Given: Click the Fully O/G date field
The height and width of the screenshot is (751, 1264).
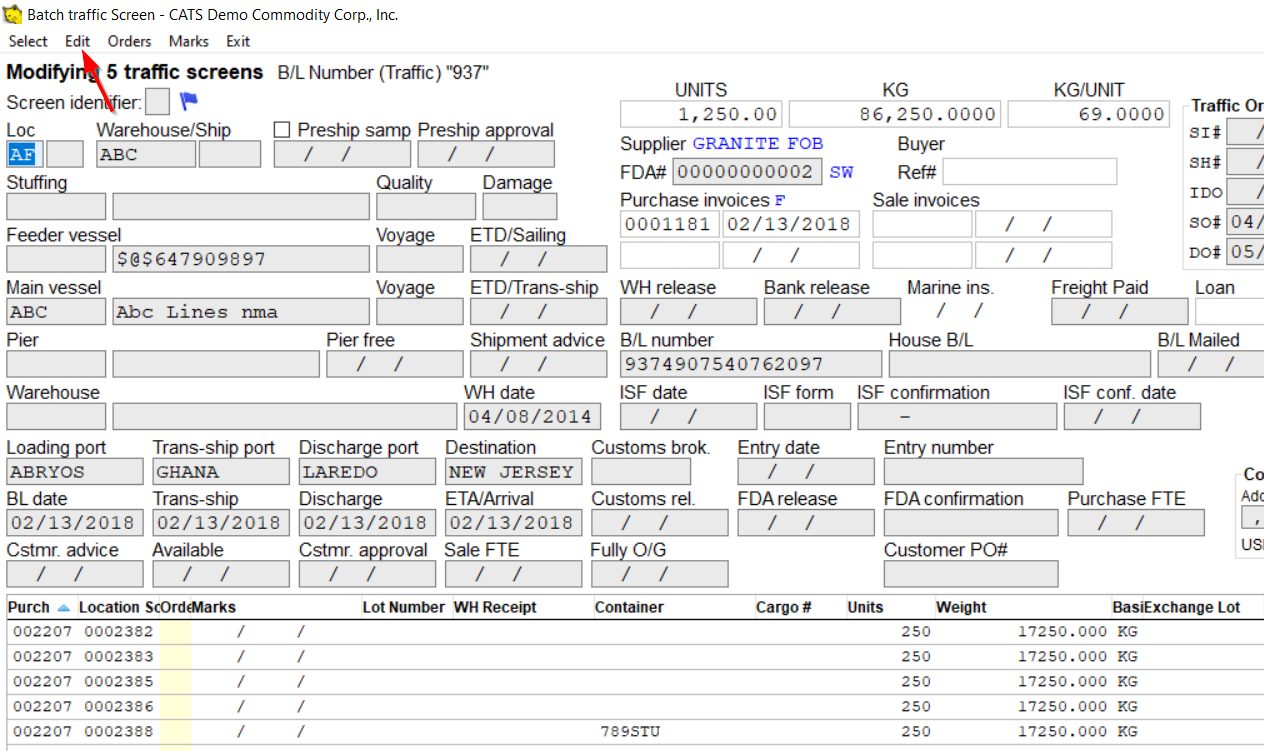Looking at the screenshot, I should 660,574.
